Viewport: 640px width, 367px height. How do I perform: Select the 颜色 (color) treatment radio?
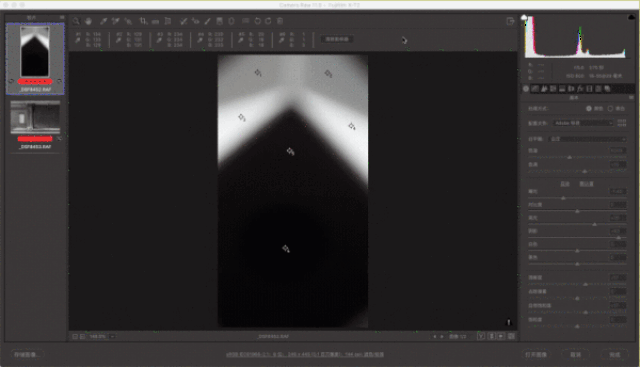point(589,109)
